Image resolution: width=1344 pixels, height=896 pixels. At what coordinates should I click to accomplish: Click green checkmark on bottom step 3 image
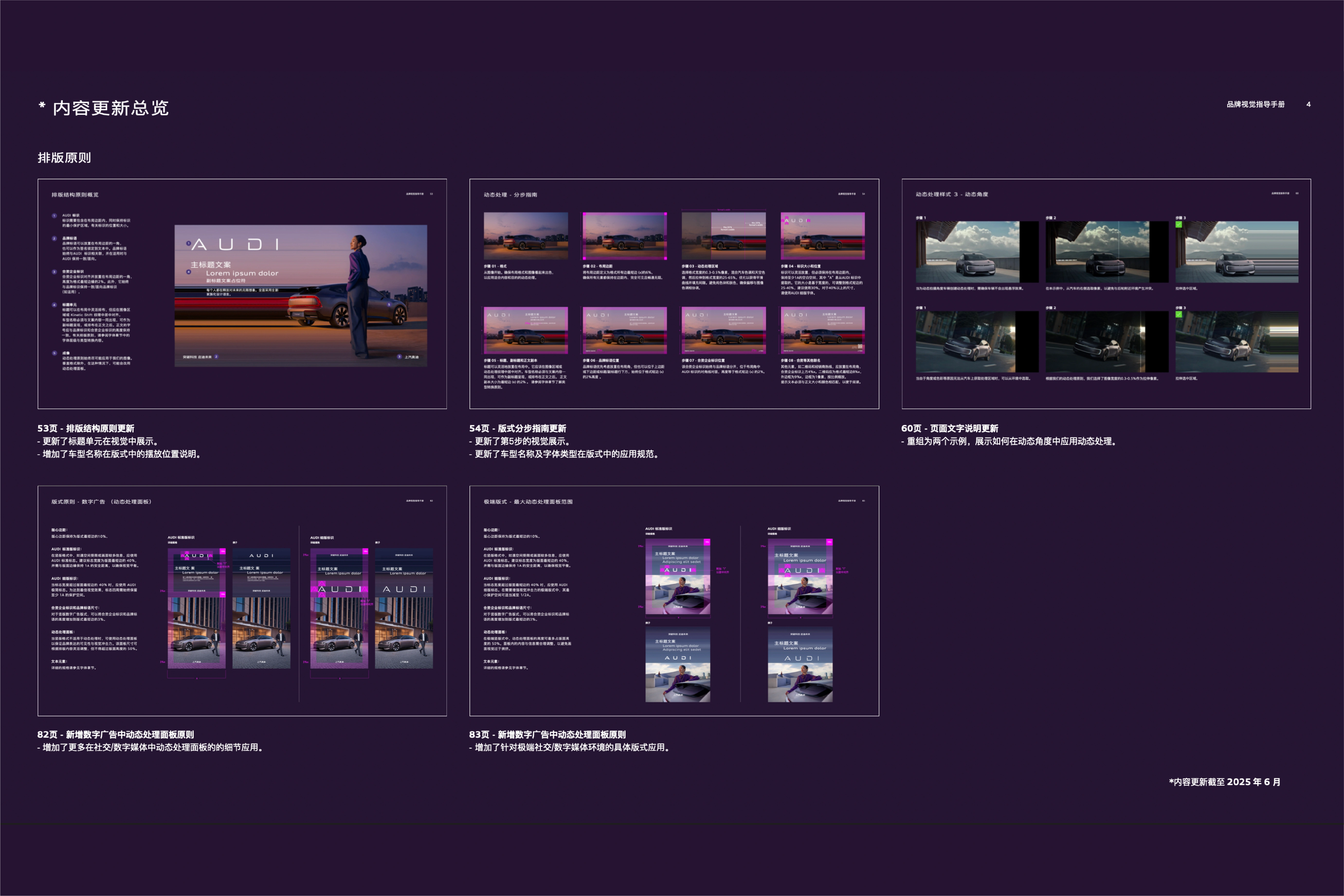(x=1178, y=314)
